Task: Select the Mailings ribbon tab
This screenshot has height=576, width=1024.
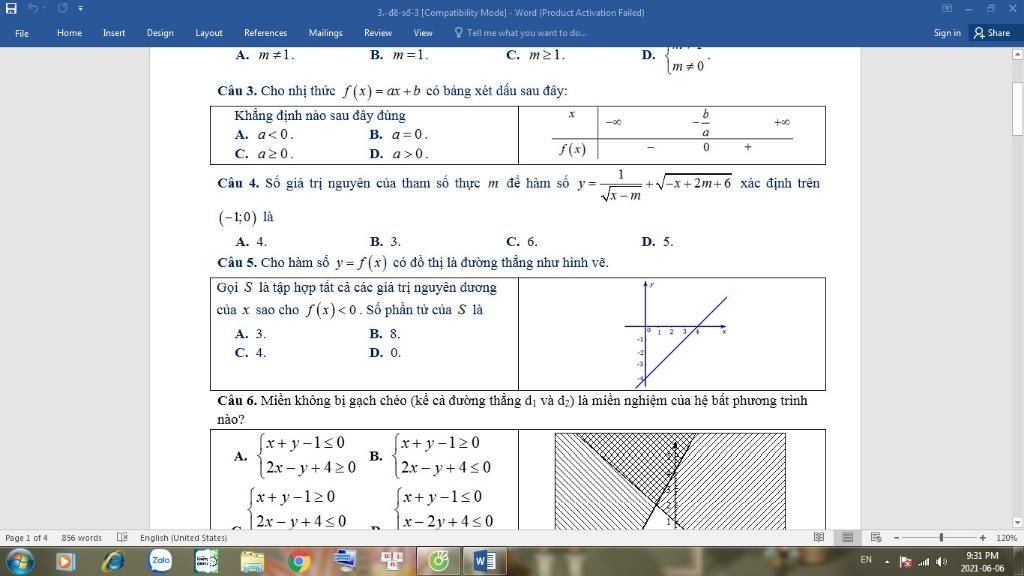Action: [325, 33]
